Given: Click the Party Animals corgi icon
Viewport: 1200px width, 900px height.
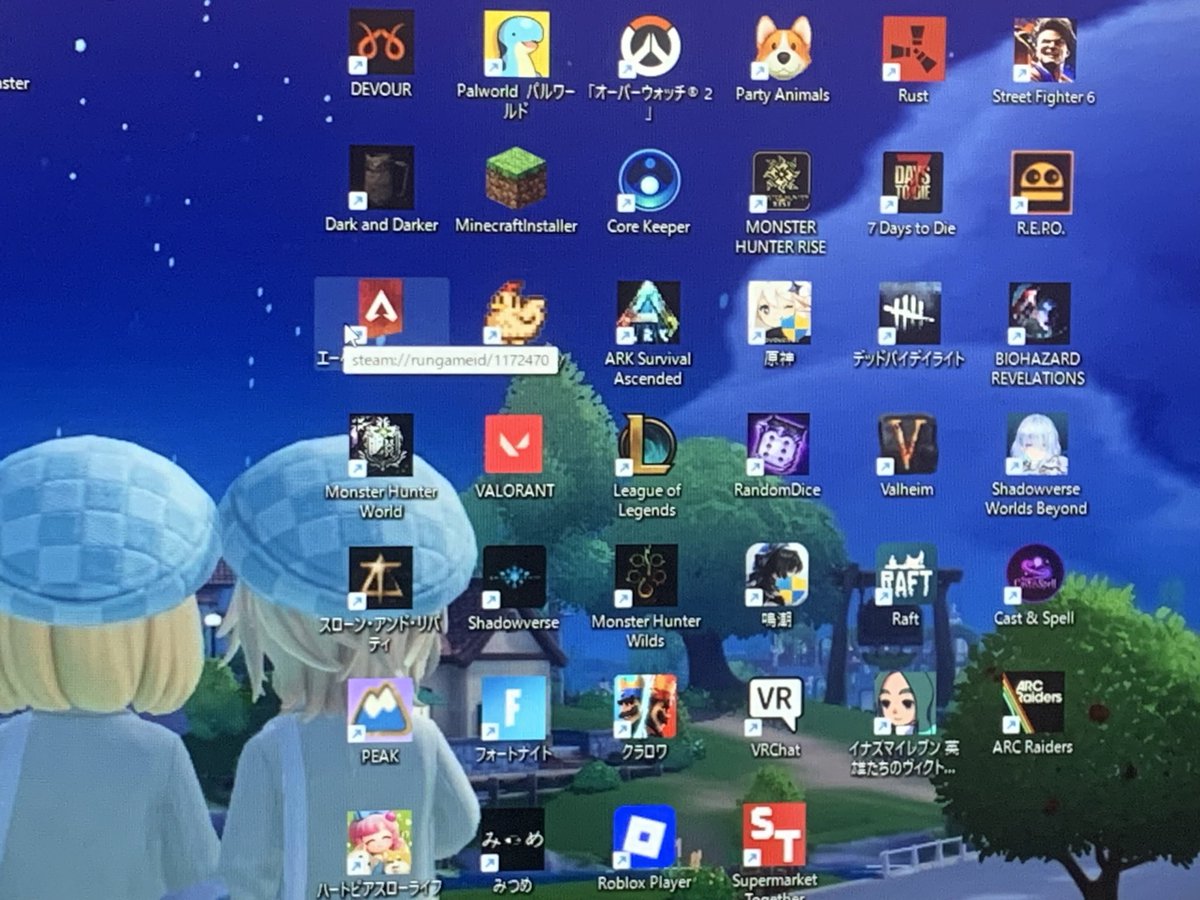Looking at the screenshot, I should tap(783, 48).
